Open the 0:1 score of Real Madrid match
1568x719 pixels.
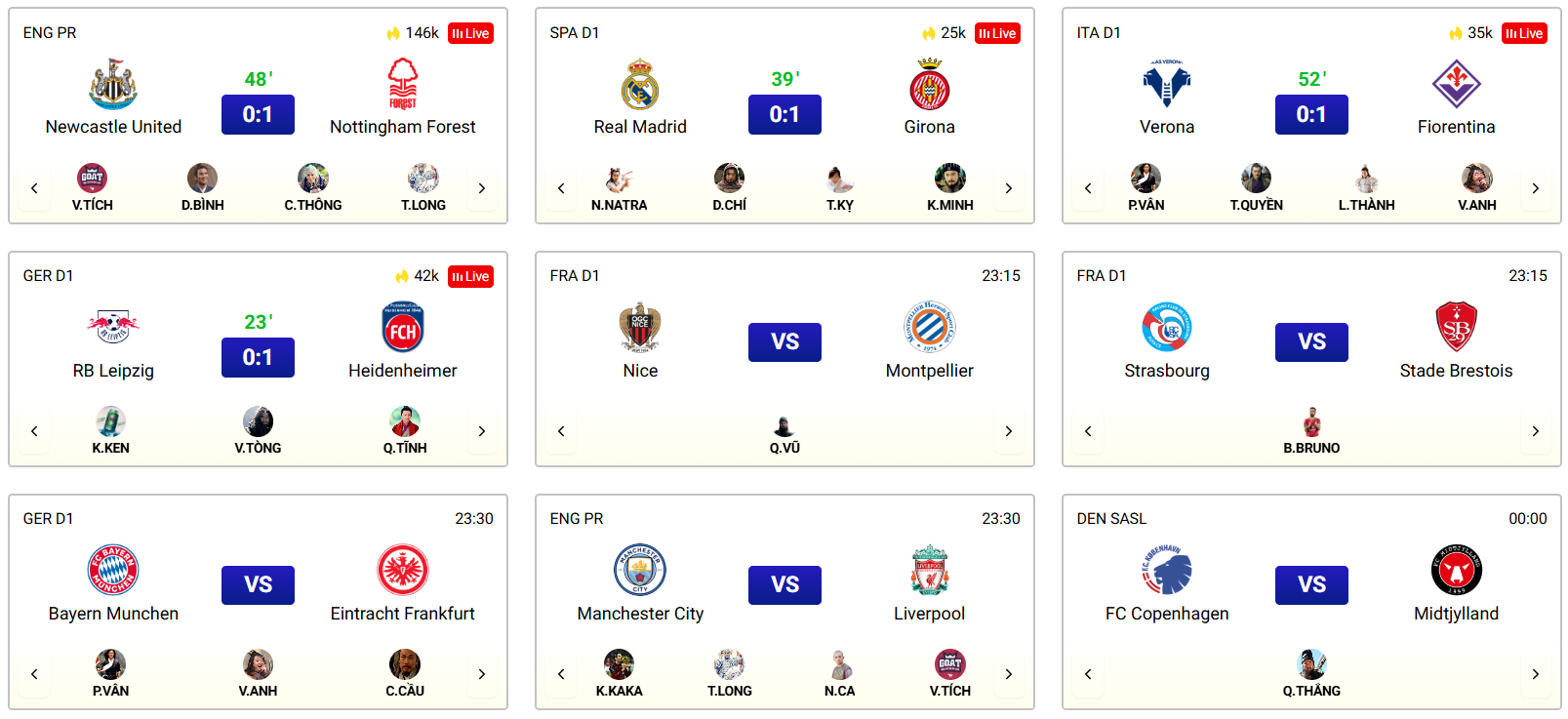click(x=784, y=114)
